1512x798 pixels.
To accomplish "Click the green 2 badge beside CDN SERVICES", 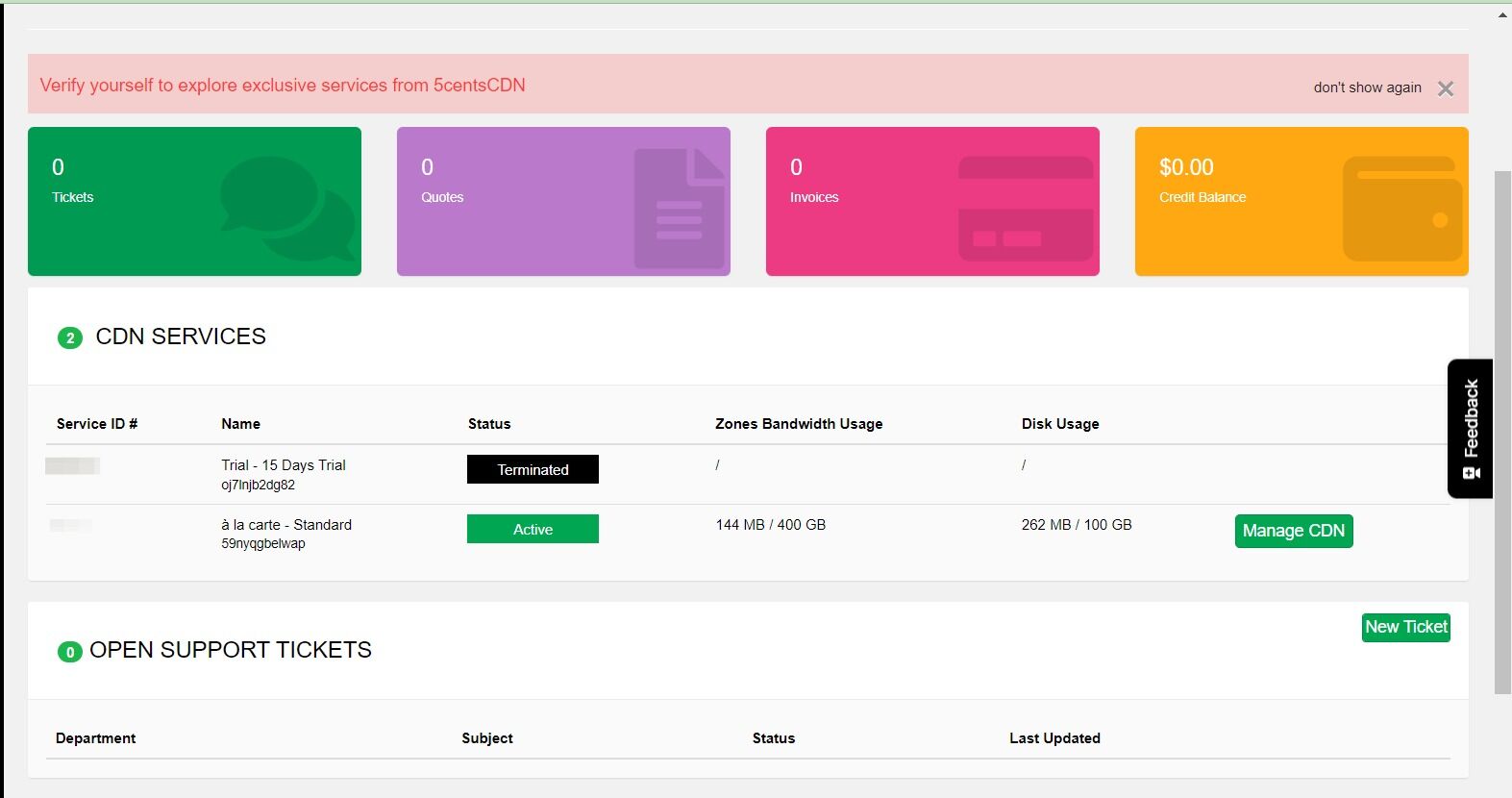I will coord(70,337).
